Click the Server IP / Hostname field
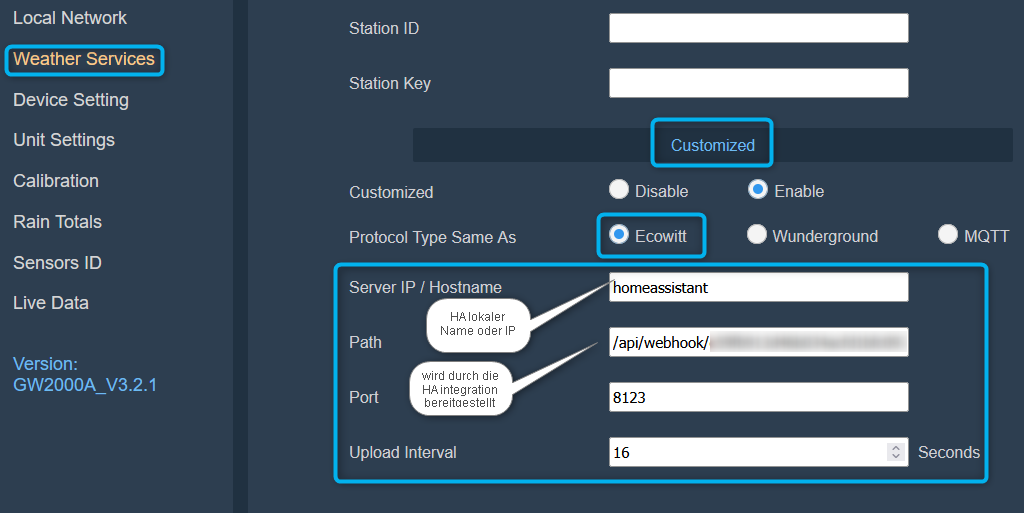Image resolution: width=1024 pixels, height=513 pixels. pos(758,287)
